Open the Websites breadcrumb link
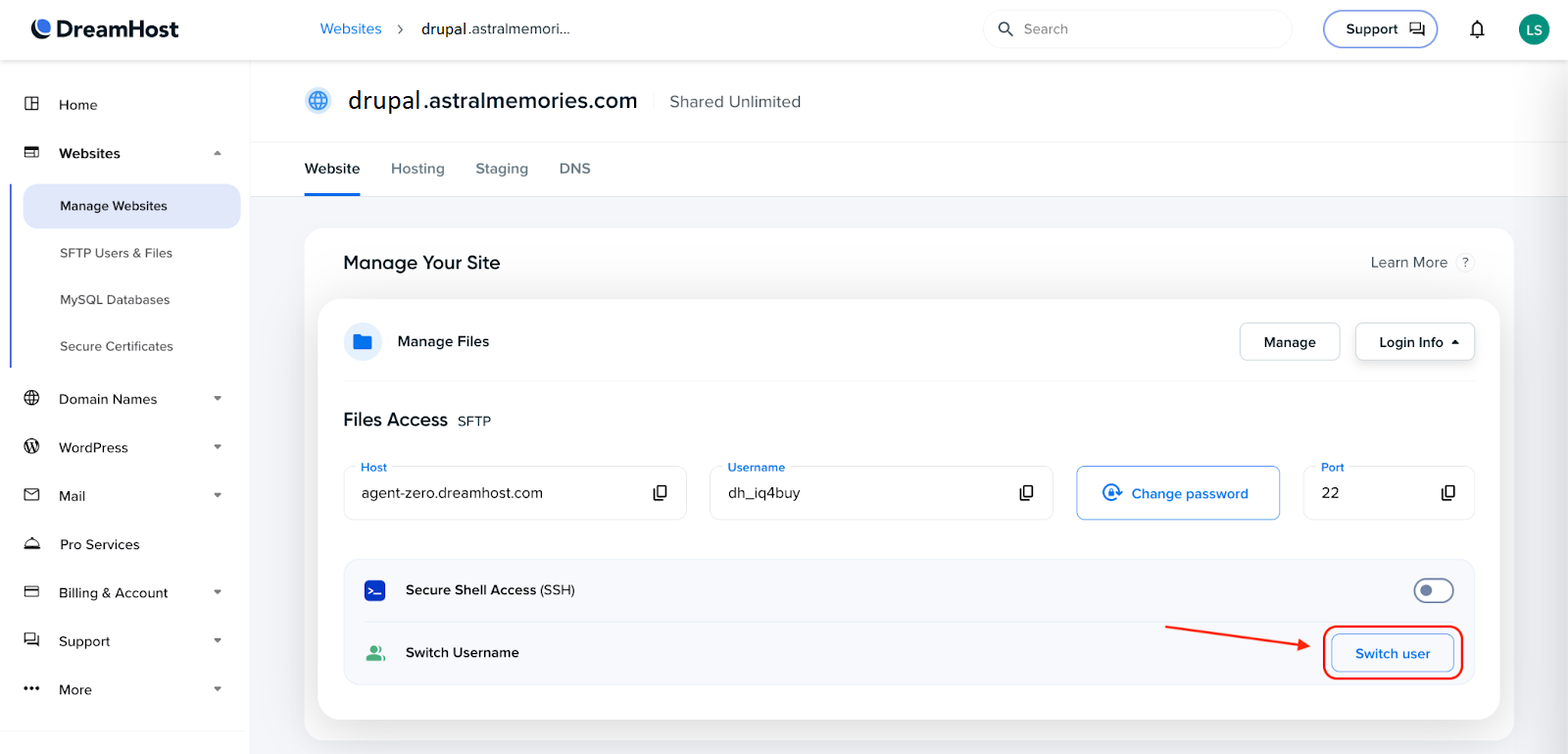Screen dimensions: 1568x754 [351, 29]
